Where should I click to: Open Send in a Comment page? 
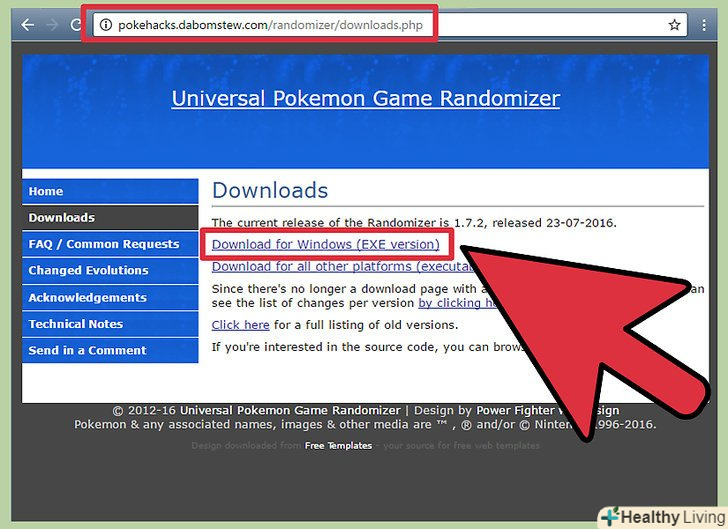click(x=110, y=350)
